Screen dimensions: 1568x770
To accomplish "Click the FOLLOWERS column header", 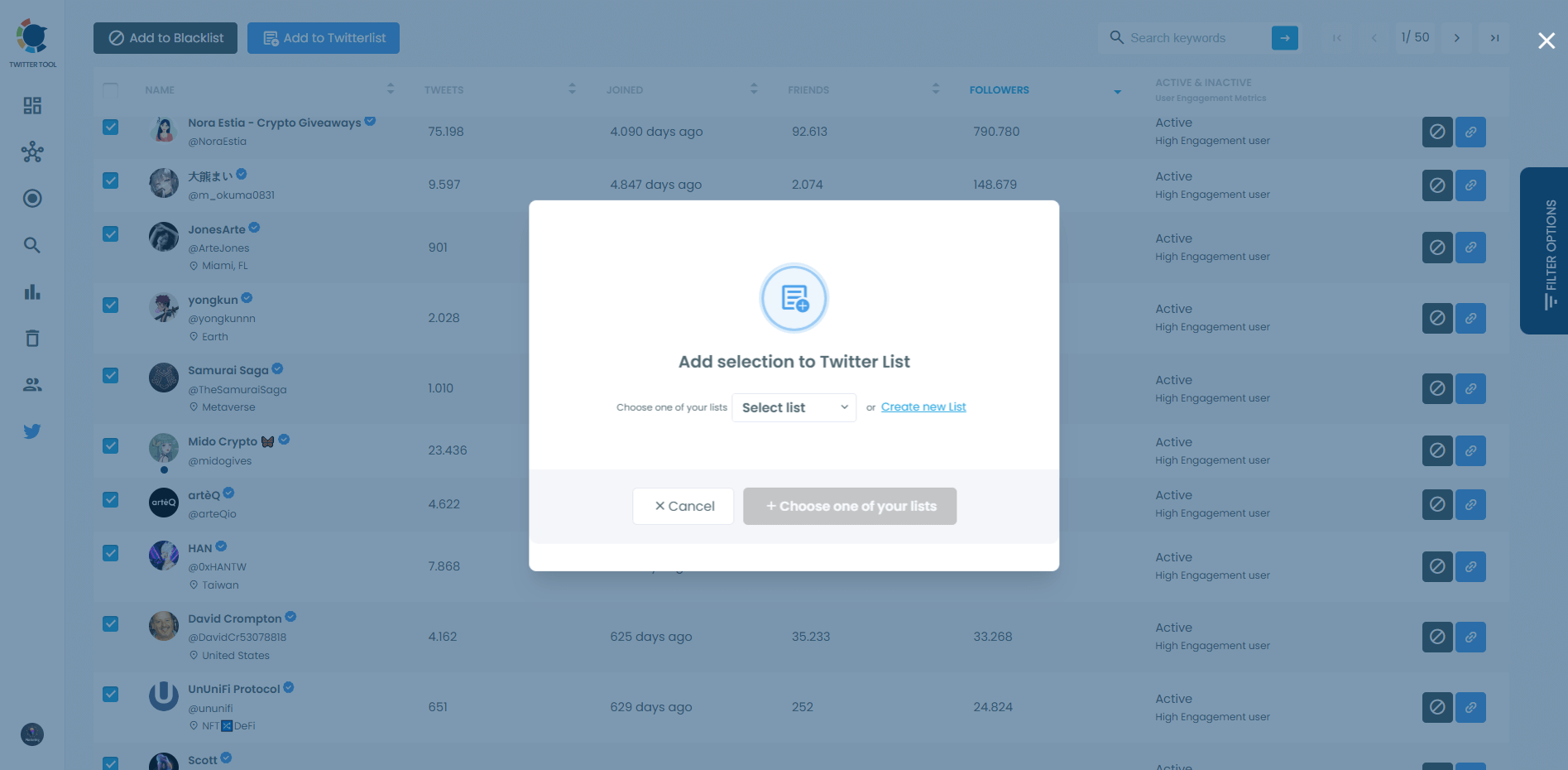I will coord(1000,90).
